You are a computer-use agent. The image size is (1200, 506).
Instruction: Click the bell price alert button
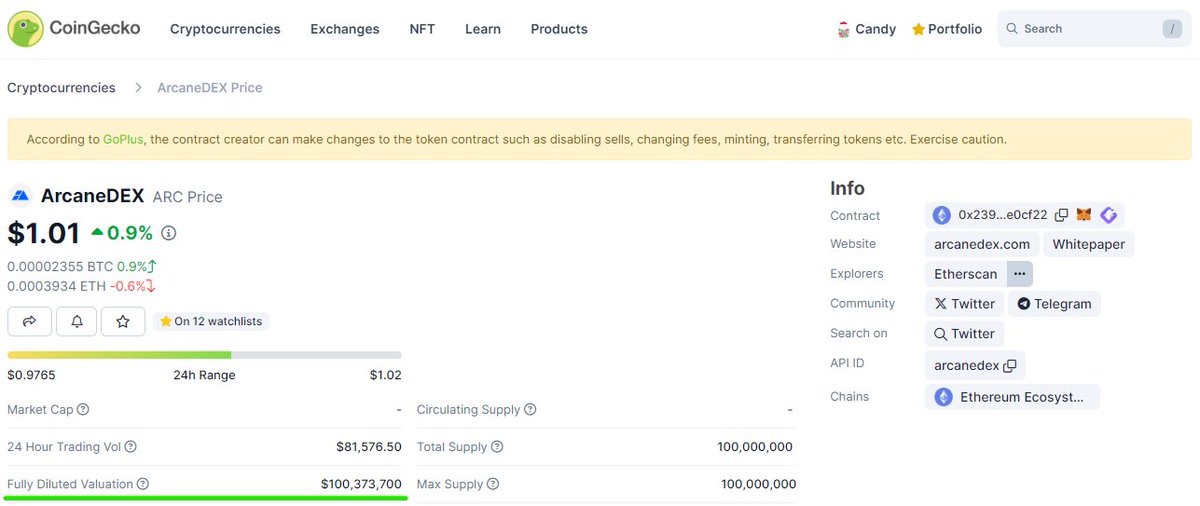click(77, 321)
